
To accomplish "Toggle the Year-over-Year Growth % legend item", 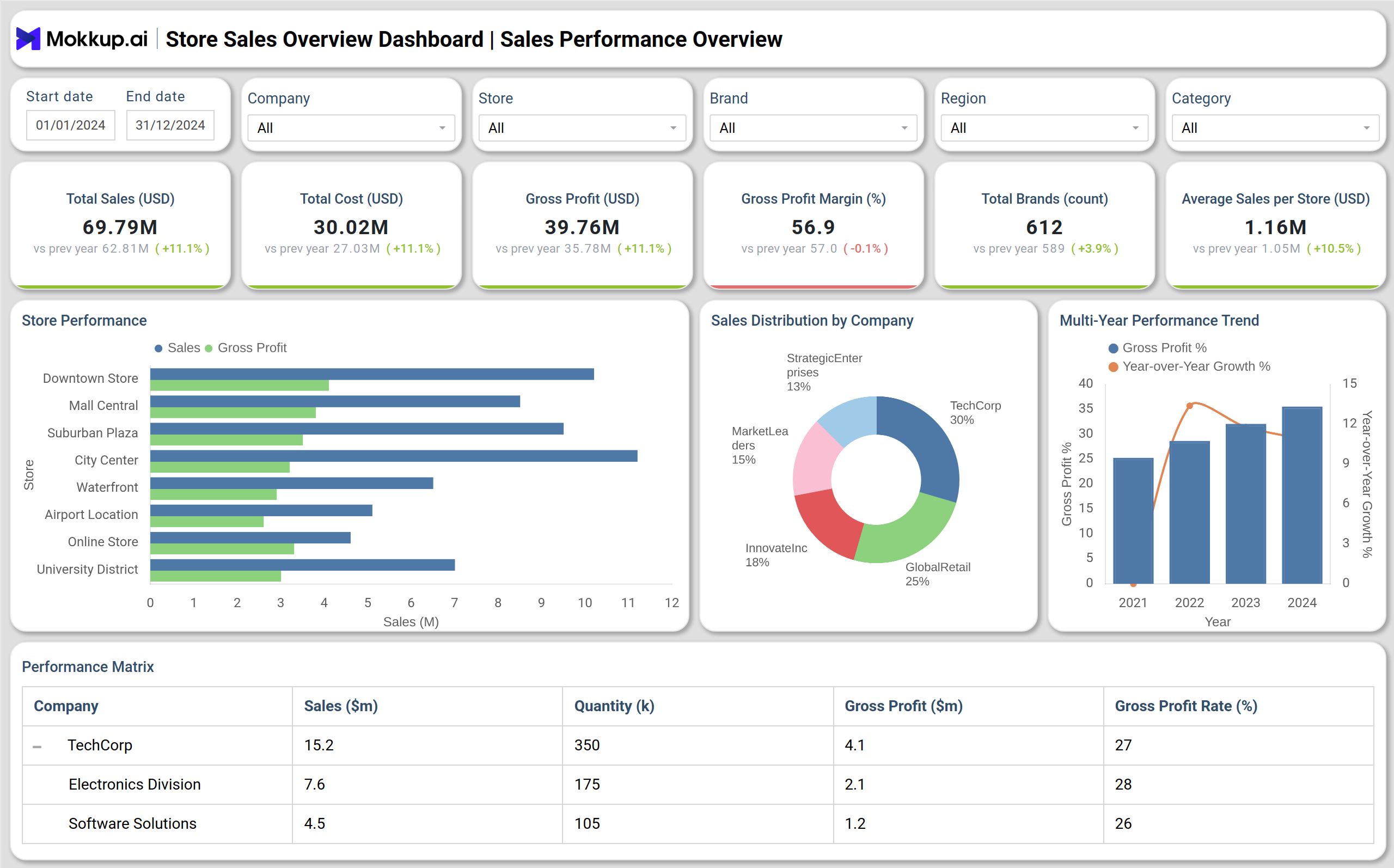I will 1189,366.
